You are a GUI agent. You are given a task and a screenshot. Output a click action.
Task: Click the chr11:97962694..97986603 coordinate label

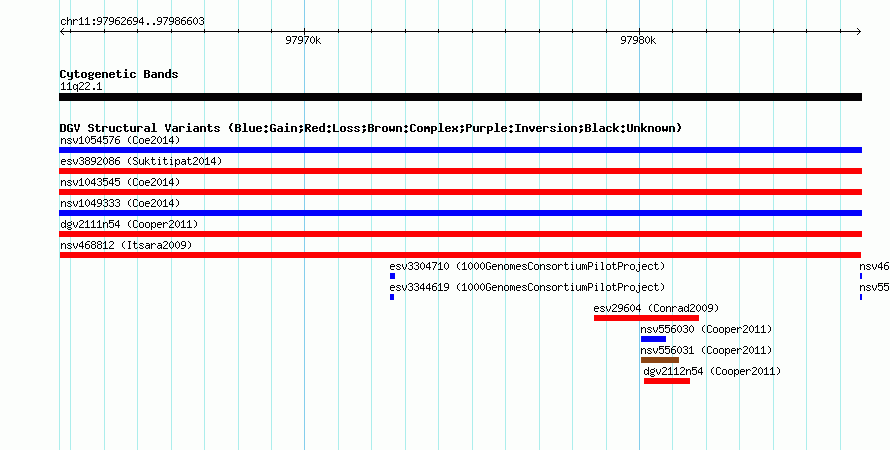132,22
